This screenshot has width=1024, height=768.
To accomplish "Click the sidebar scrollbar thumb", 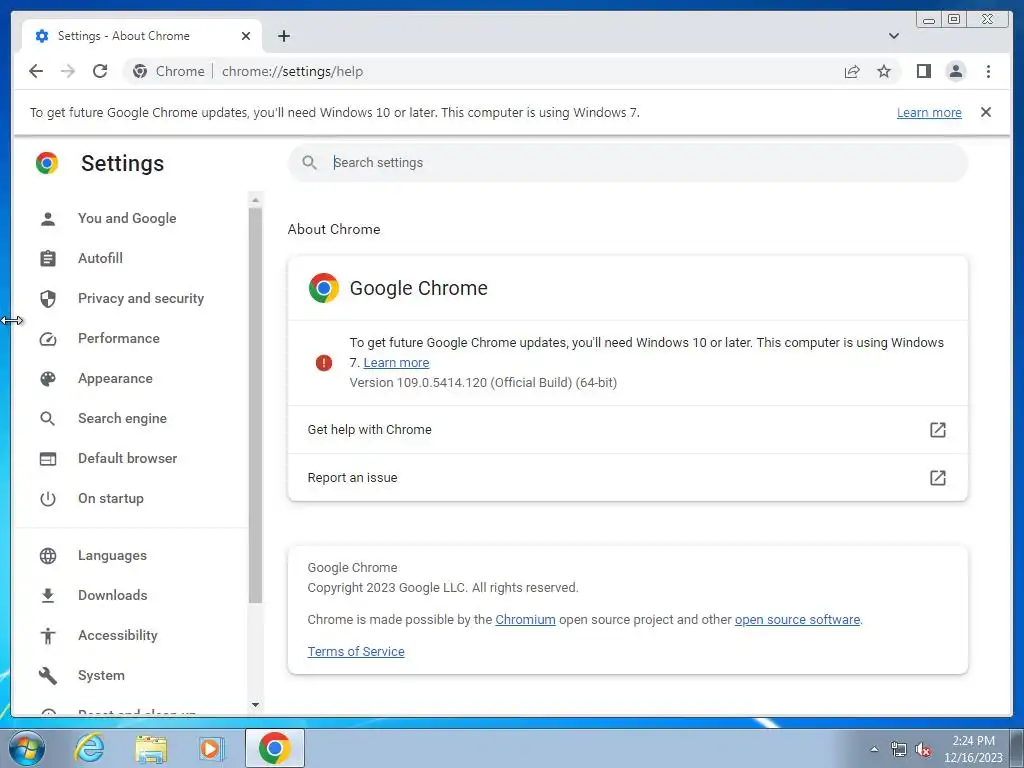I will 255,405.
